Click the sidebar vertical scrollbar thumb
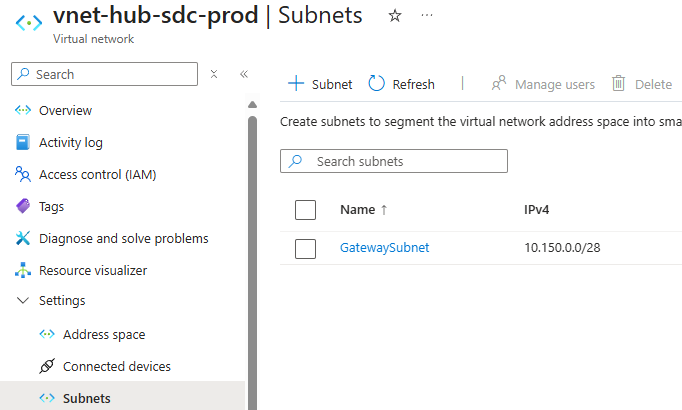Screen dimensions: 682x410 point(252,263)
